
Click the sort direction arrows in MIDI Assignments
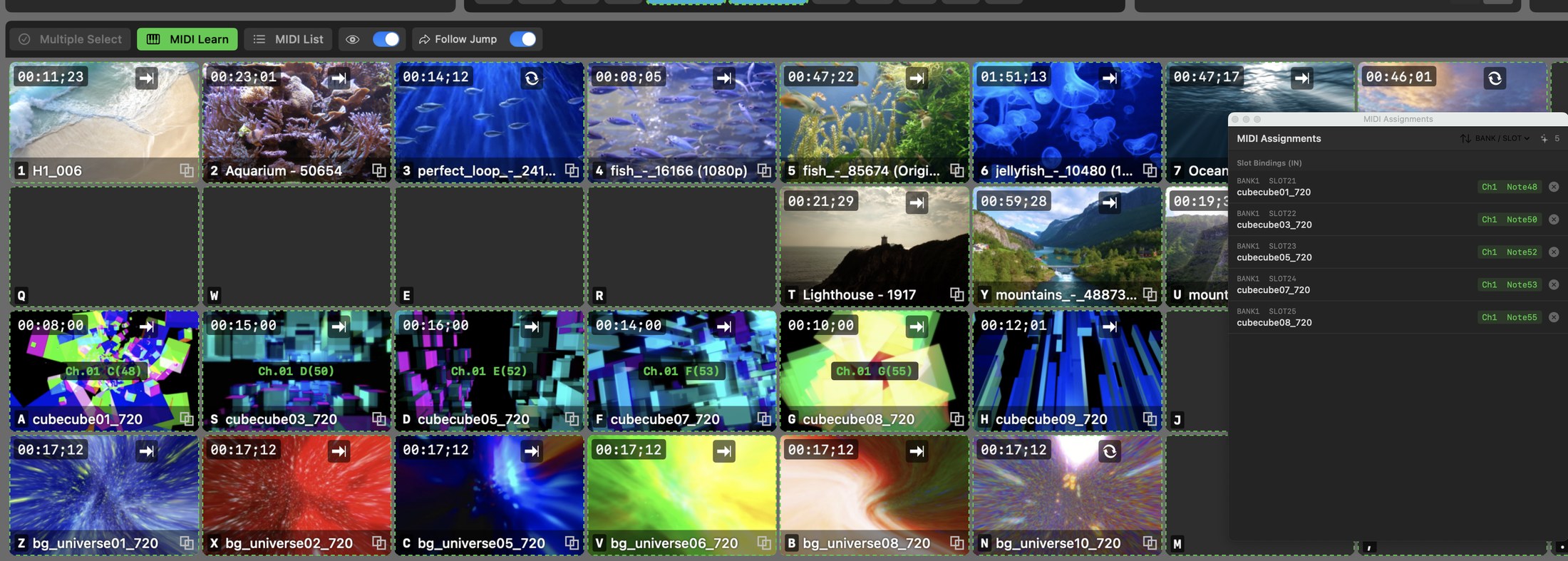pos(1465,138)
